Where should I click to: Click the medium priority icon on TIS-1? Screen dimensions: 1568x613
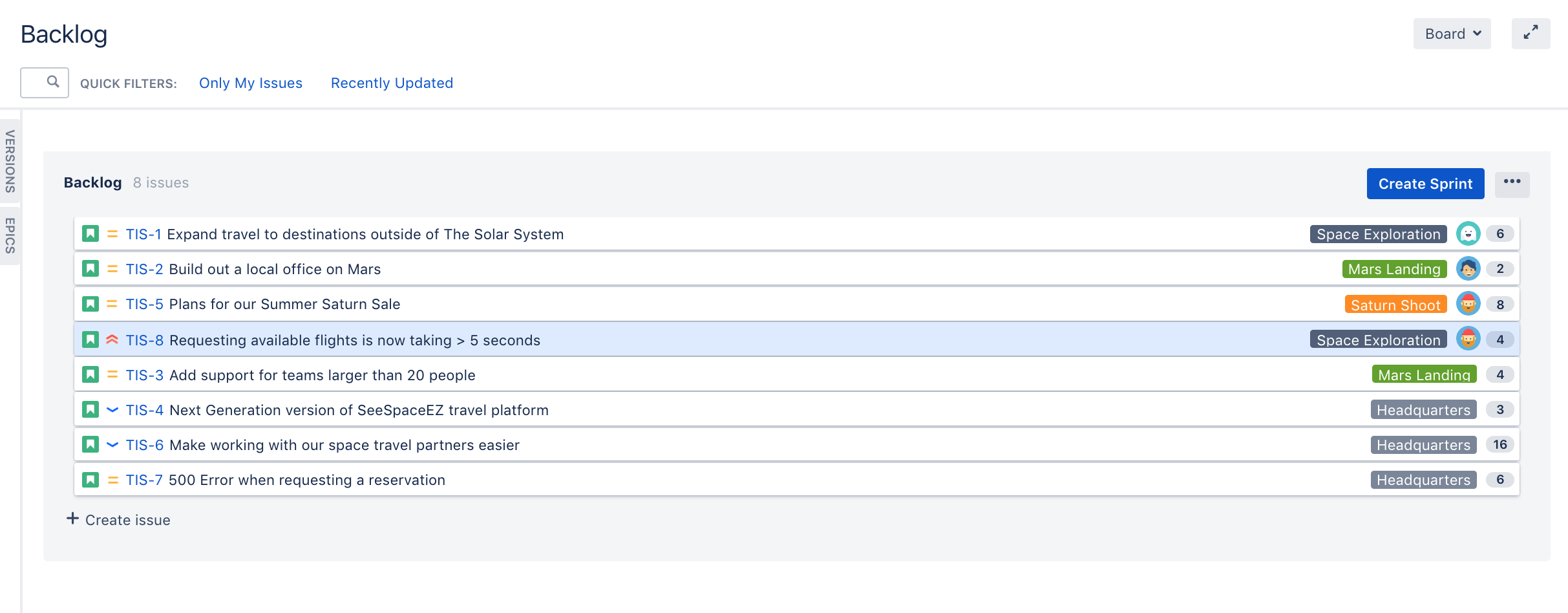click(x=112, y=234)
